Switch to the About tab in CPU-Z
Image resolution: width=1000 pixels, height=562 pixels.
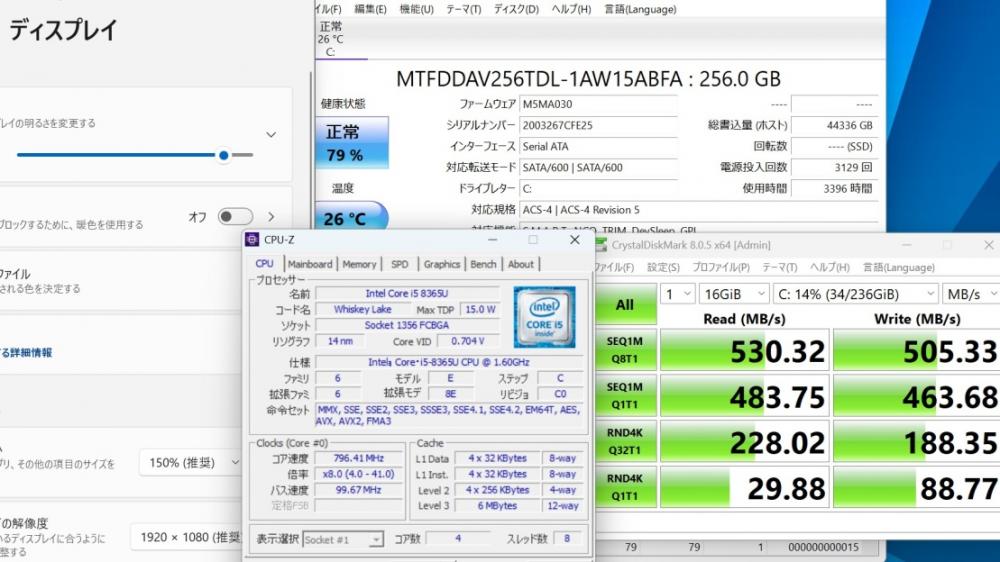coord(520,264)
